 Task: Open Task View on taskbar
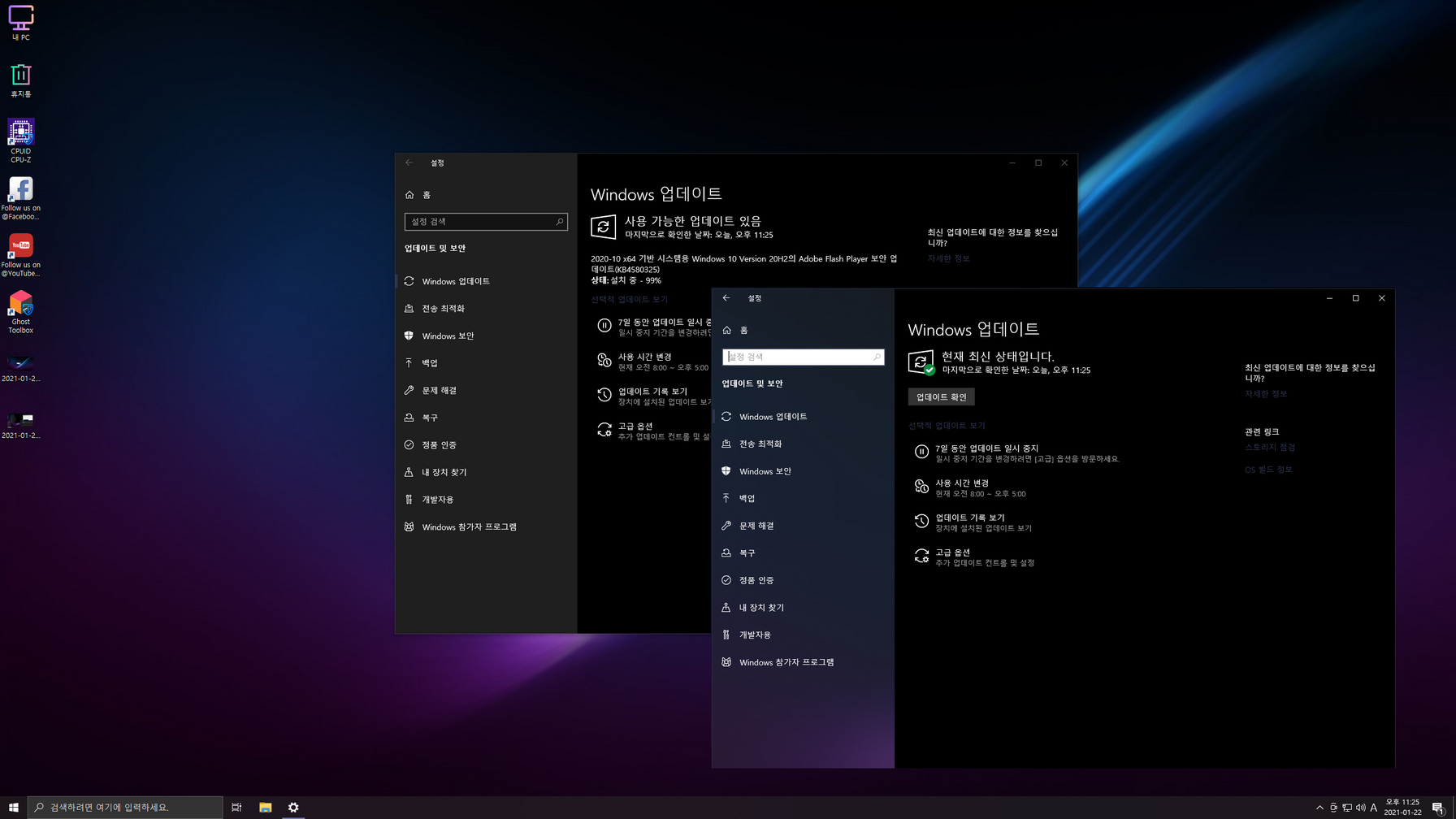(x=236, y=807)
